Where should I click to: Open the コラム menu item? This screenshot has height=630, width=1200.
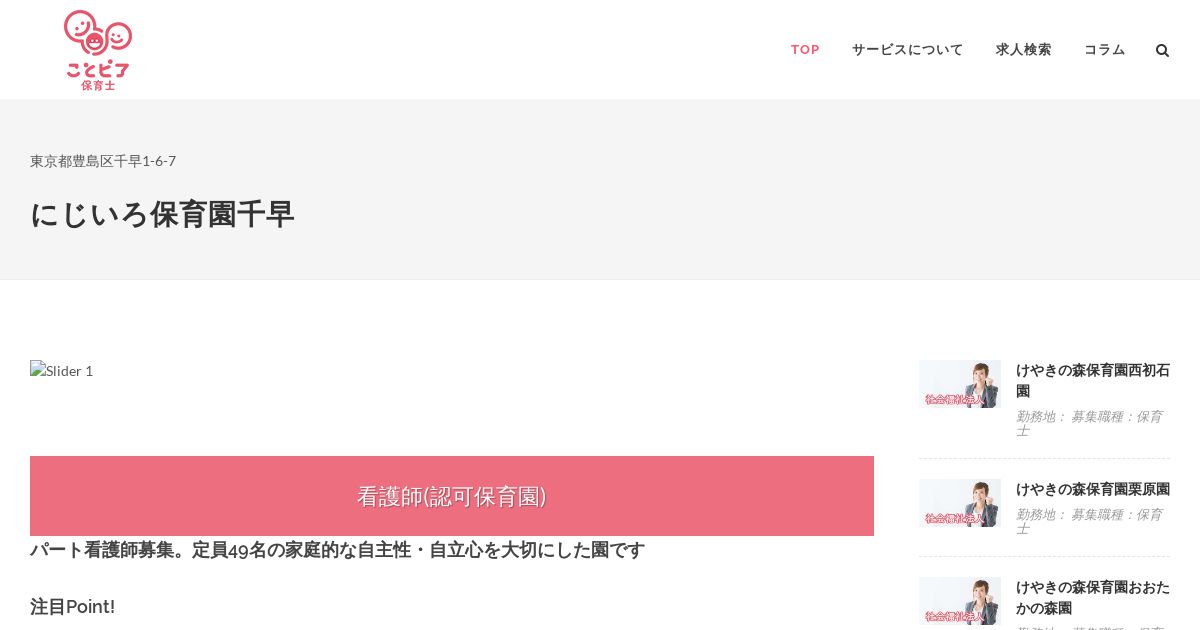tap(1104, 50)
